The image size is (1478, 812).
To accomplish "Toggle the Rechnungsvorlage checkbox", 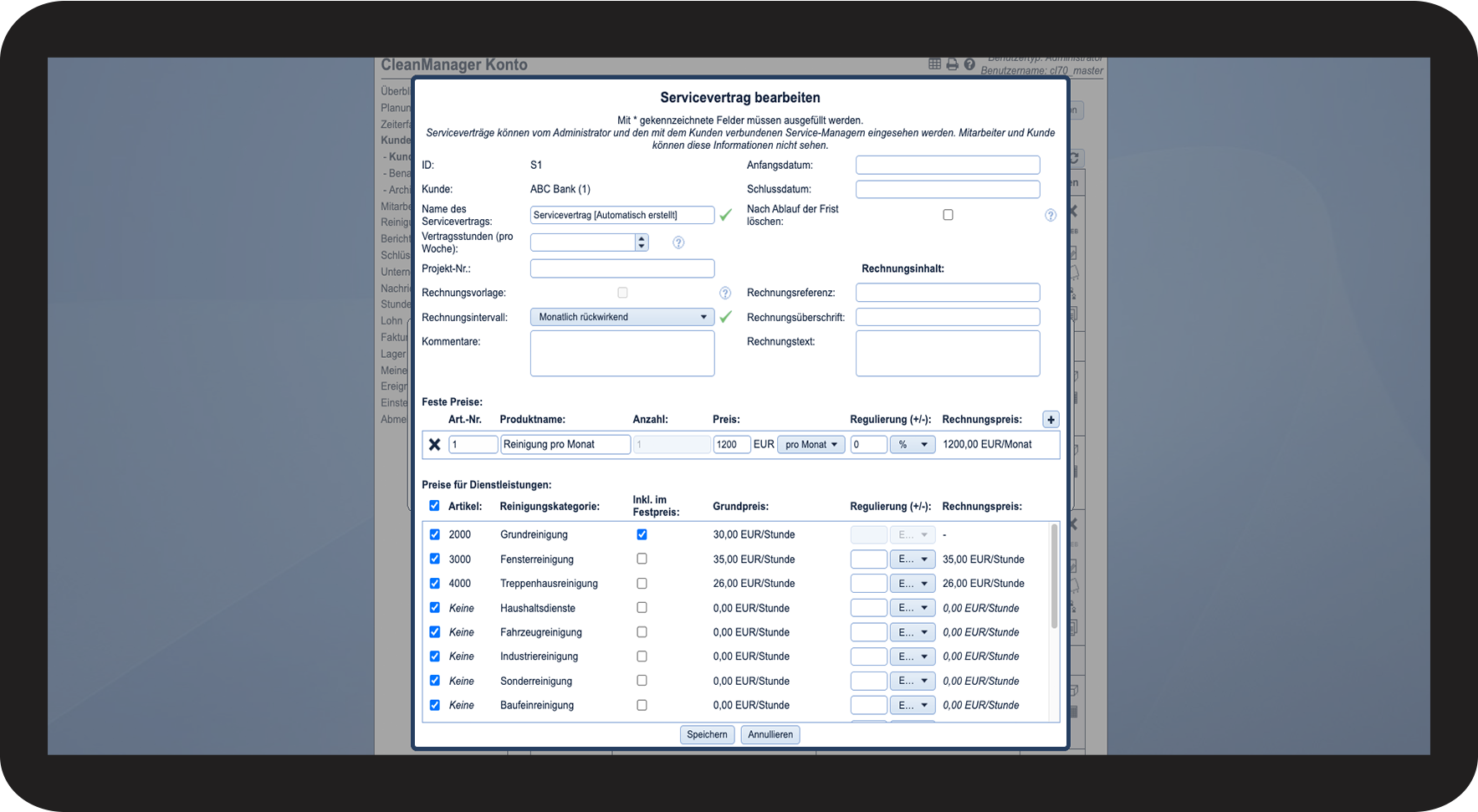I will 622,293.
